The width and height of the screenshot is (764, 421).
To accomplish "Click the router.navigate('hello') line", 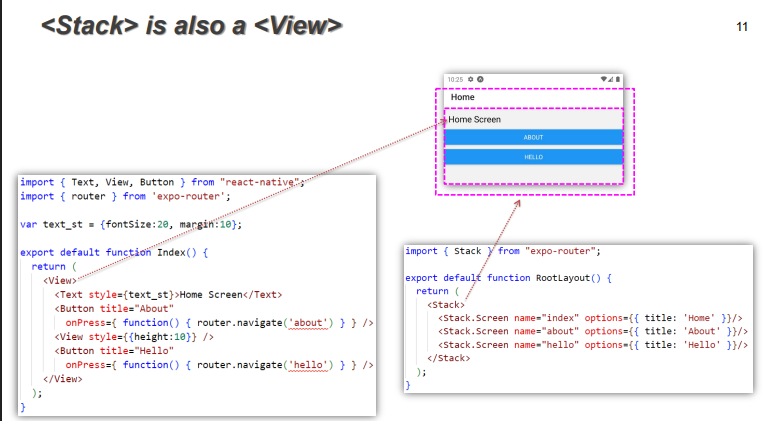I will (219, 365).
